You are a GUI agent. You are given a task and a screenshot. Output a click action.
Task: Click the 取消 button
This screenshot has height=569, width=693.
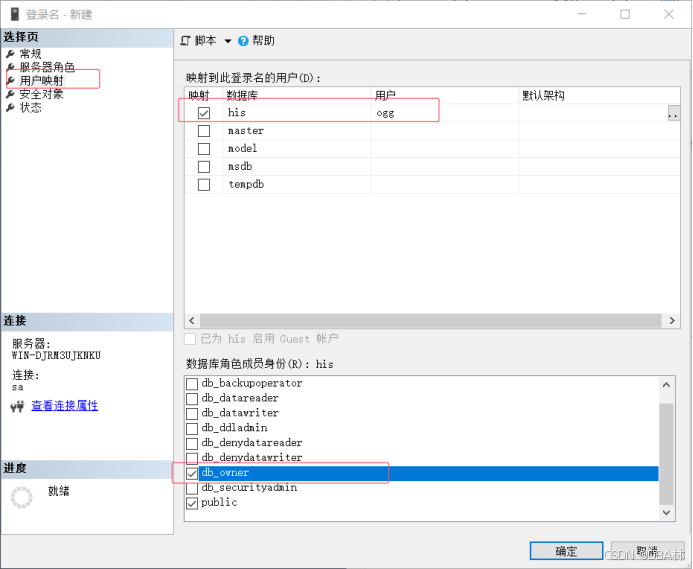coord(647,551)
